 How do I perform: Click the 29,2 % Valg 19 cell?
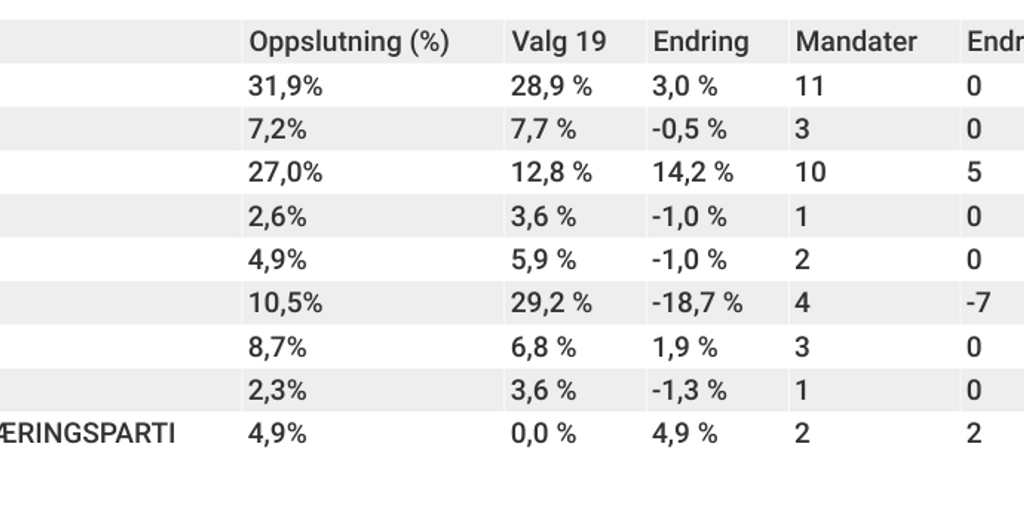[x=551, y=303]
